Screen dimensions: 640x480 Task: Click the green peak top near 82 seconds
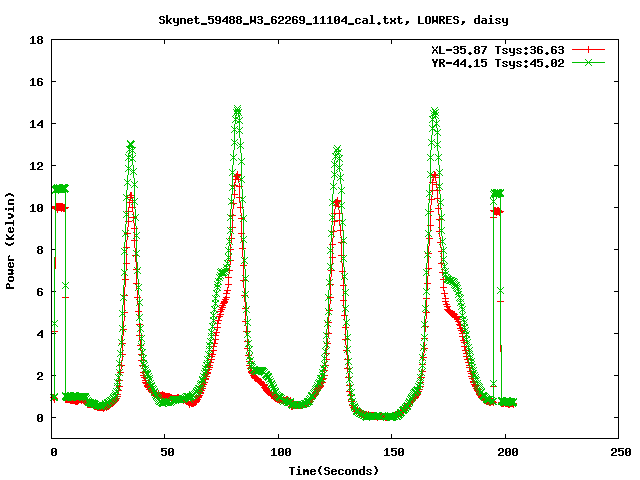tap(238, 111)
